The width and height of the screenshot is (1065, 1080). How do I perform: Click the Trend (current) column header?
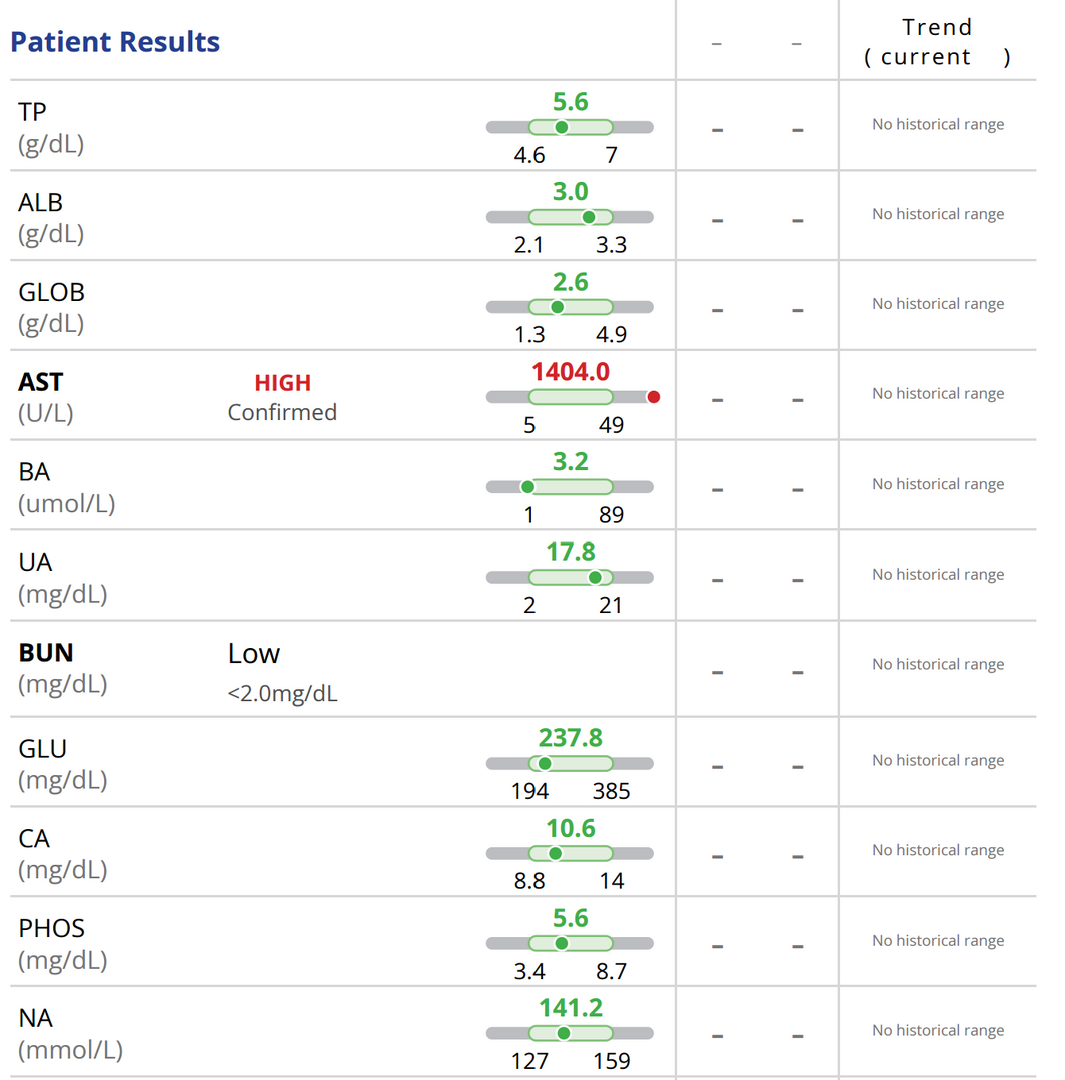[x=937, y=42]
